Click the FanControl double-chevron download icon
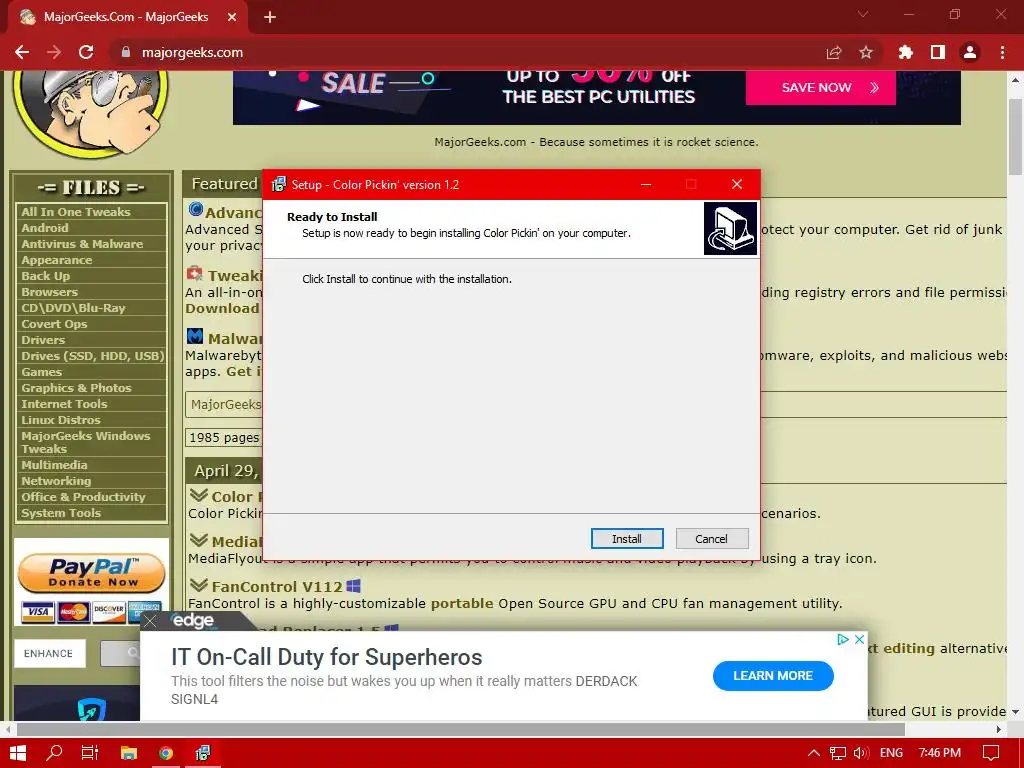Image resolution: width=1024 pixels, height=768 pixels. 199,585
